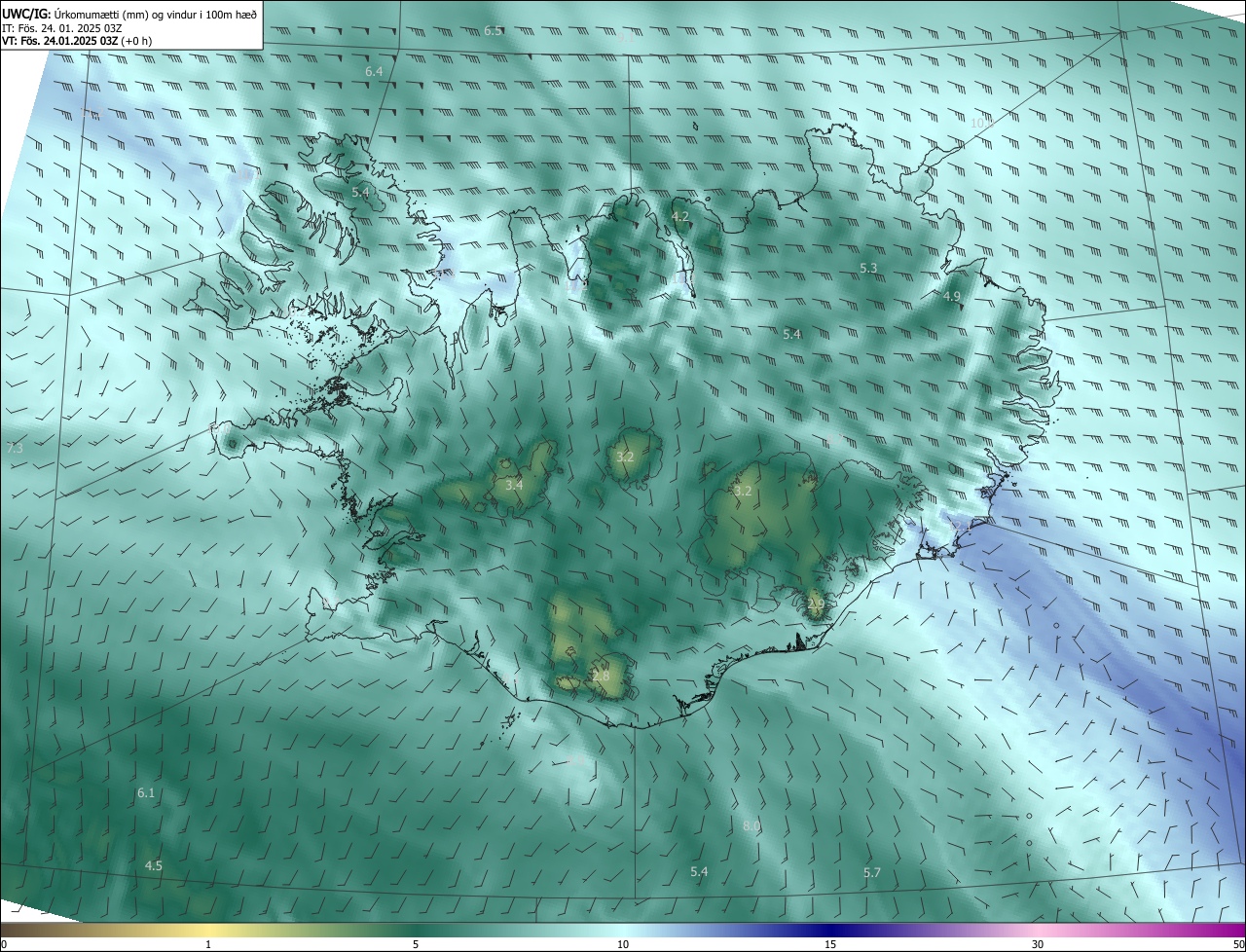Click the VT valid time line
Image resolution: width=1246 pixels, height=952 pixels.
tap(76, 41)
